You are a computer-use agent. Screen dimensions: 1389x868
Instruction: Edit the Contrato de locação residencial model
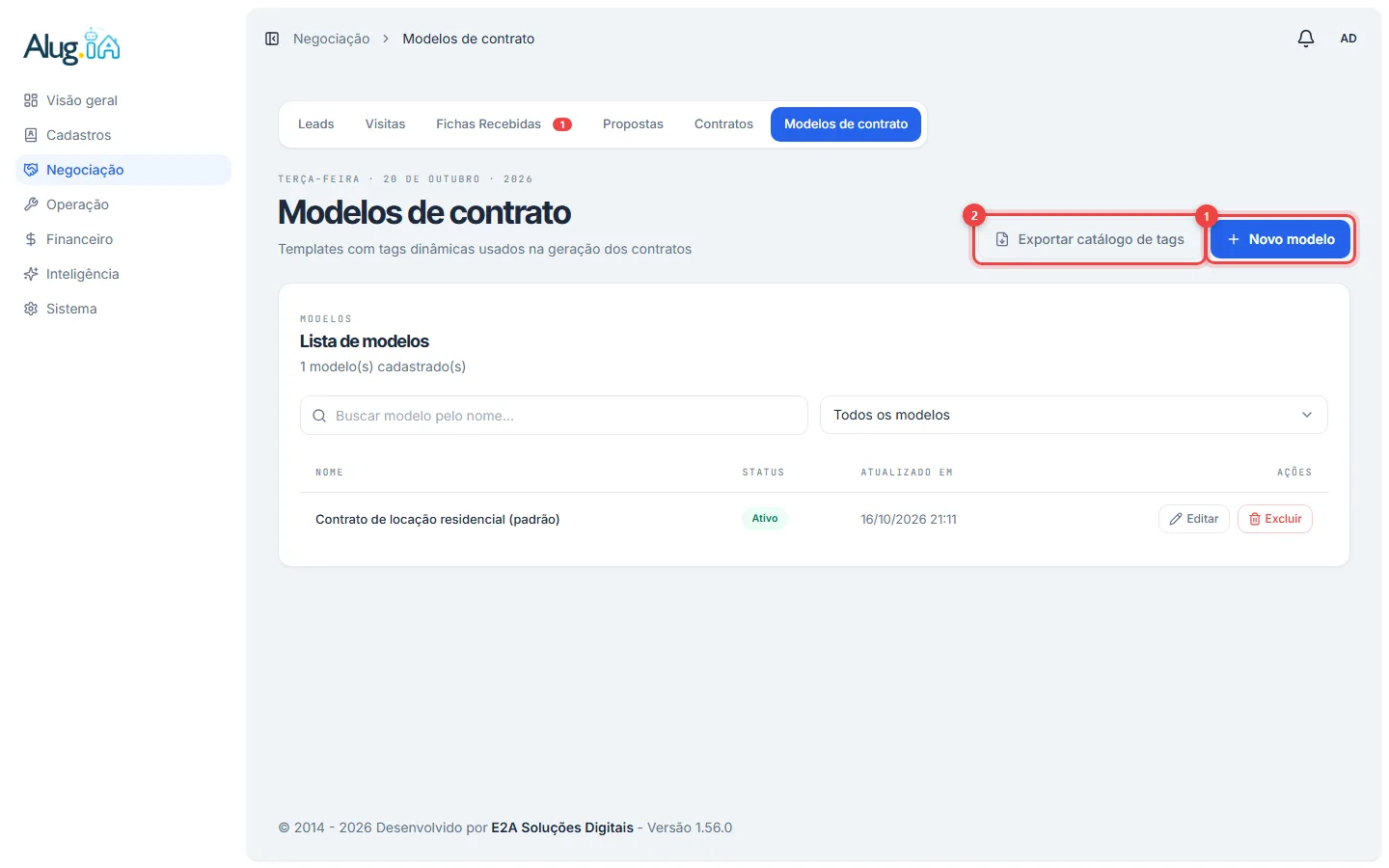coord(1194,519)
